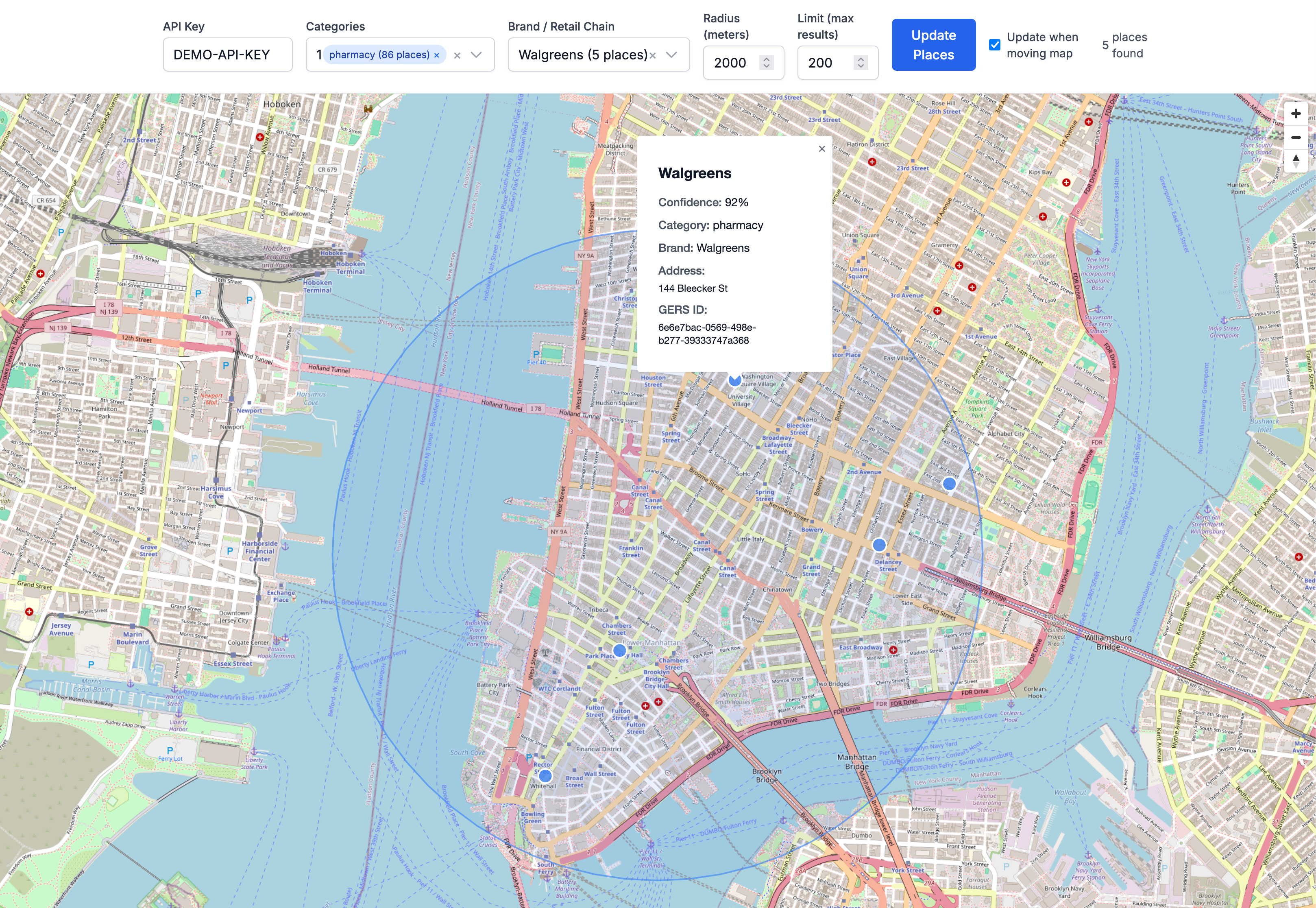Open the Brand / Retail Chain dropdown
Image resolution: width=1316 pixels, height=908 pixels.
pyautogui.click(x=672, y=55)
